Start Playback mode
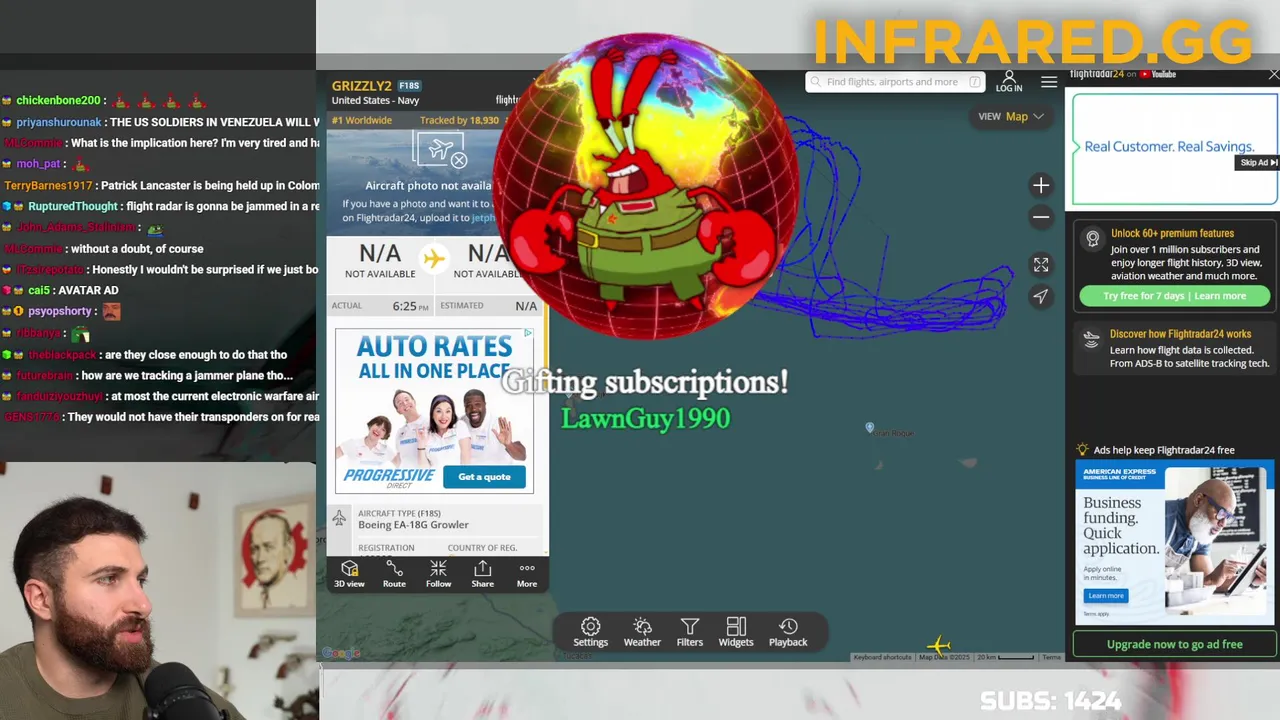 788,632
